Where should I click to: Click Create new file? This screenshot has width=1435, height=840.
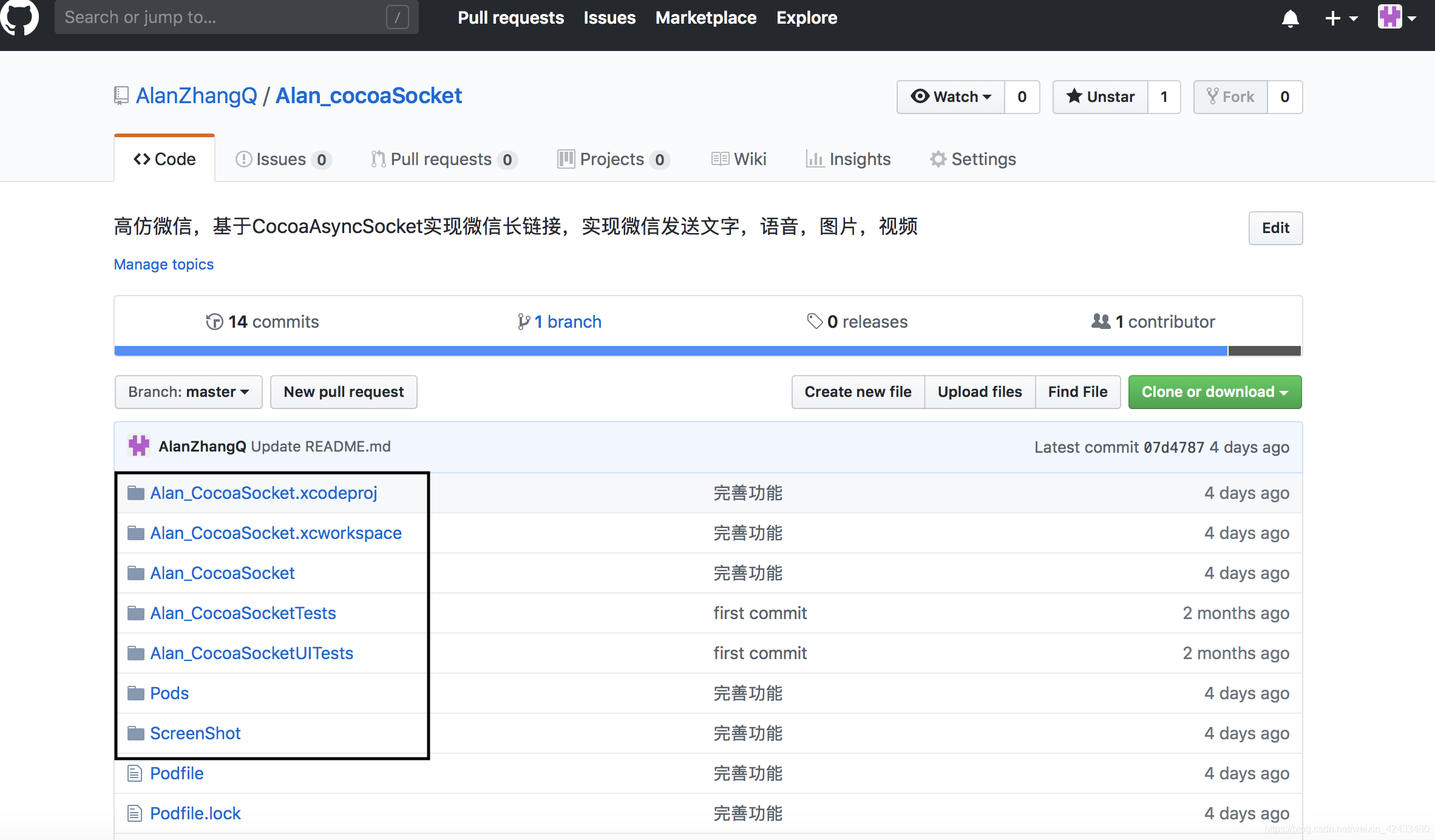858,392
